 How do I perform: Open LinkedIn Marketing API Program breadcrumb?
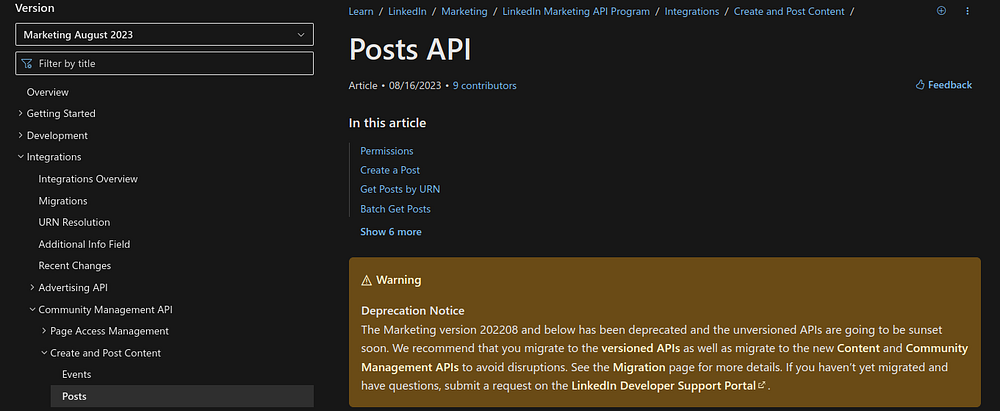576,11
